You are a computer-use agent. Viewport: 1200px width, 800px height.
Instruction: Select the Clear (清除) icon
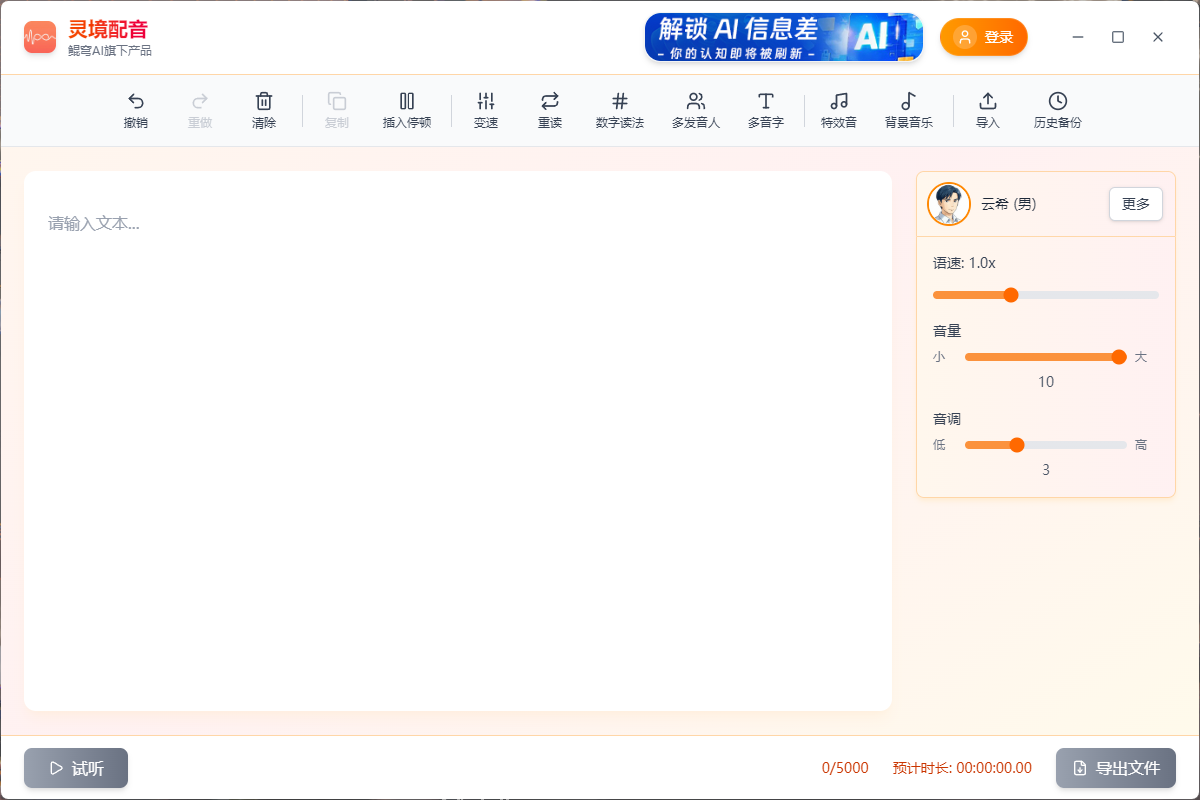pos(263,110)
